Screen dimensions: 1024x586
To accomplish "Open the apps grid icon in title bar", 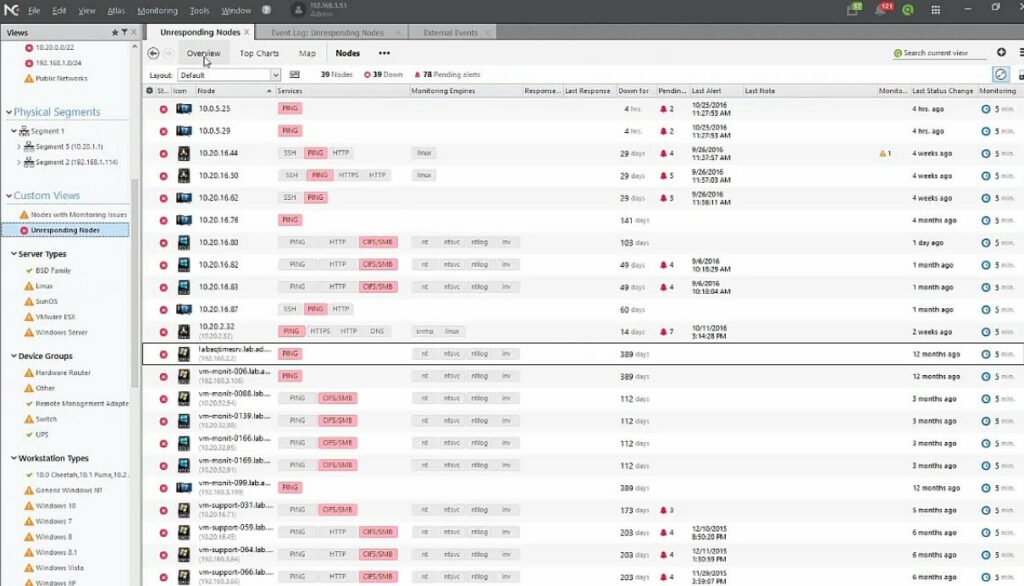I will tap(936, 10).
